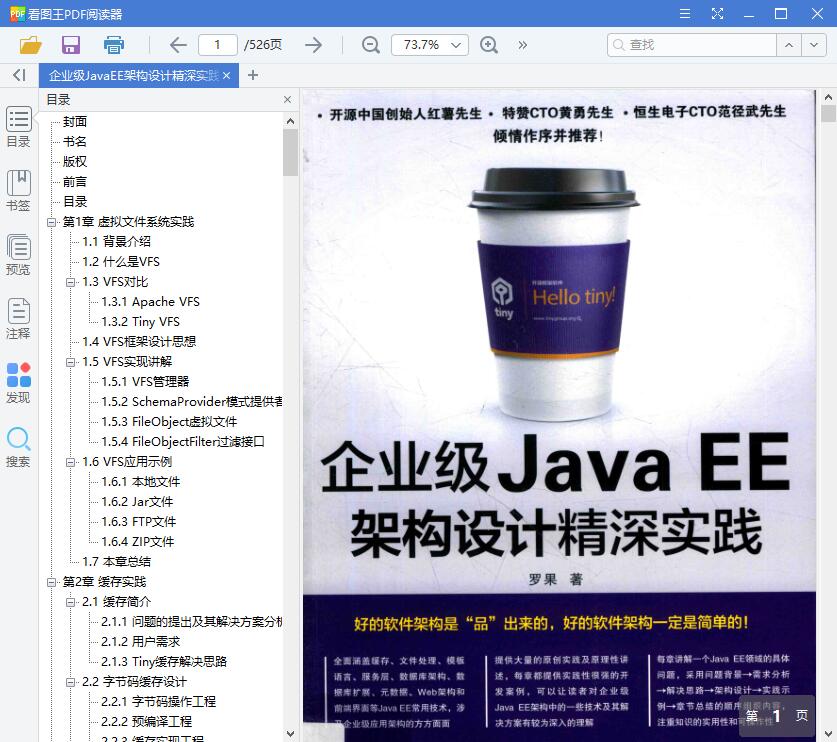
Task: Jump to 1.7 本章总结
Action: [116, 562]
